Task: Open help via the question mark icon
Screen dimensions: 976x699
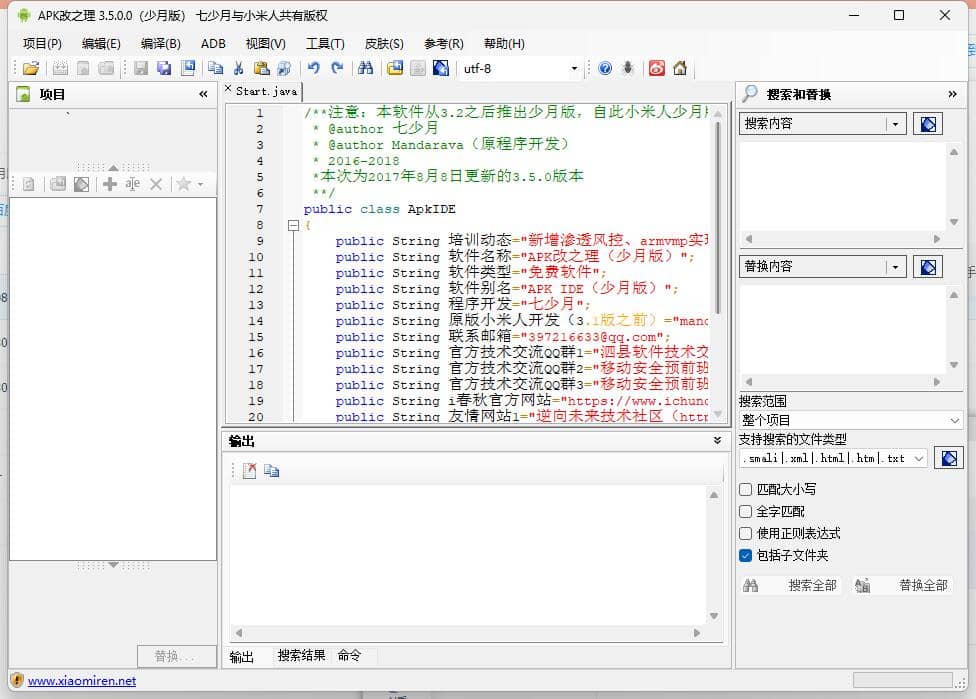Action: pos(605,68)
